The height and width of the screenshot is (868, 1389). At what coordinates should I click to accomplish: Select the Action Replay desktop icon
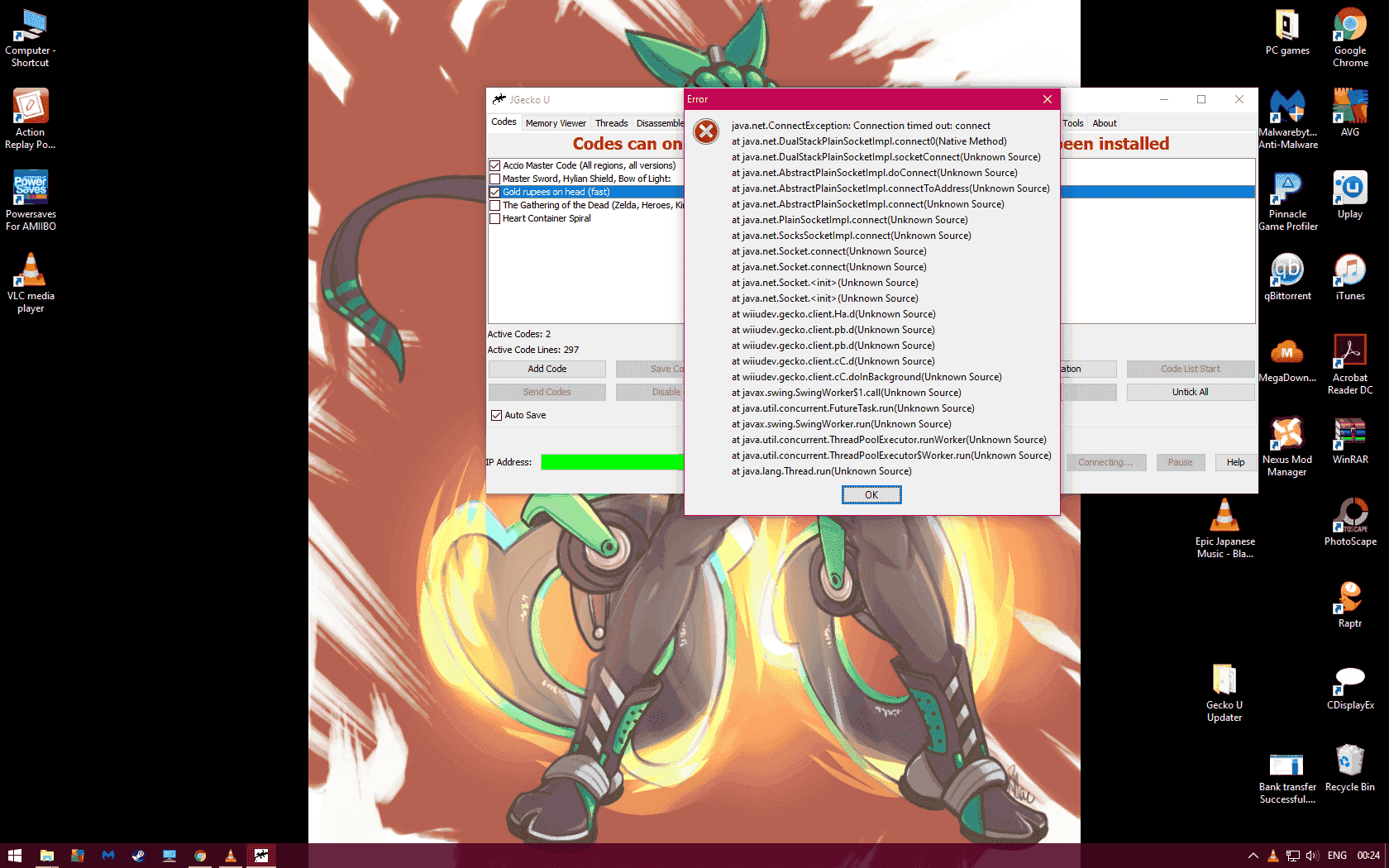click(x=31, y=120)
